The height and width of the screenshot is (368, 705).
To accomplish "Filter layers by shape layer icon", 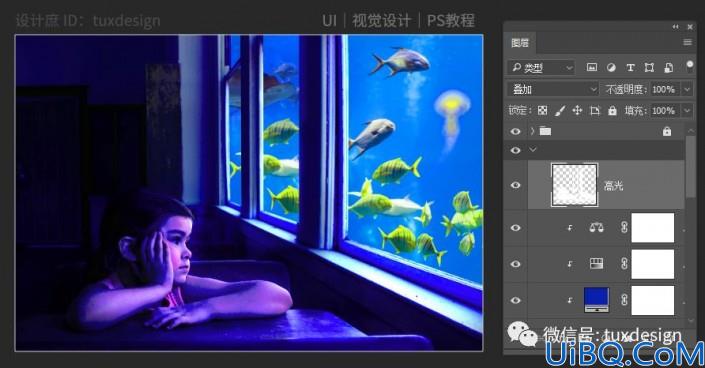I will pyautogui.click(x=649, y=67).
